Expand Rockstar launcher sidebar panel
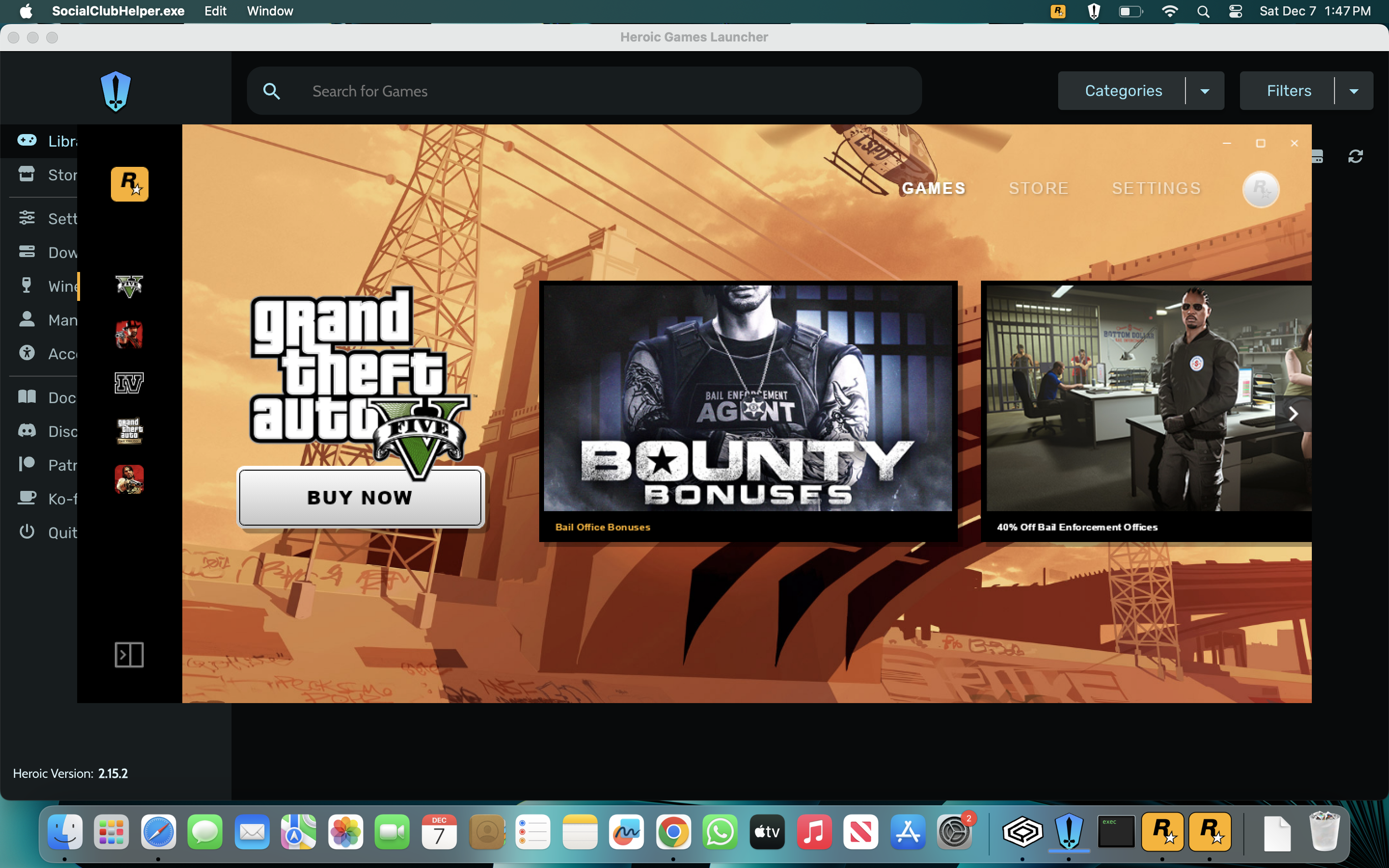This screenshot has height=868, width=1389. (129, 654)
